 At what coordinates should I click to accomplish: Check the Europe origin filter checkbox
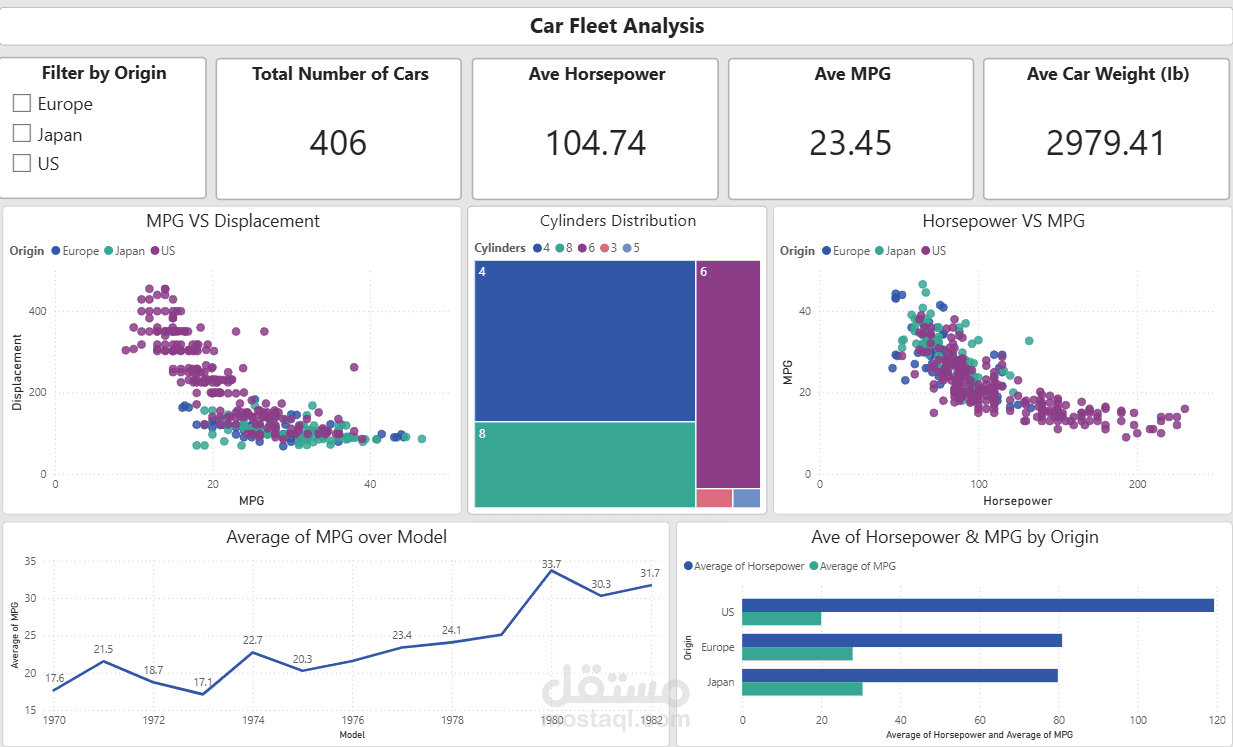[x=22, y=103]
